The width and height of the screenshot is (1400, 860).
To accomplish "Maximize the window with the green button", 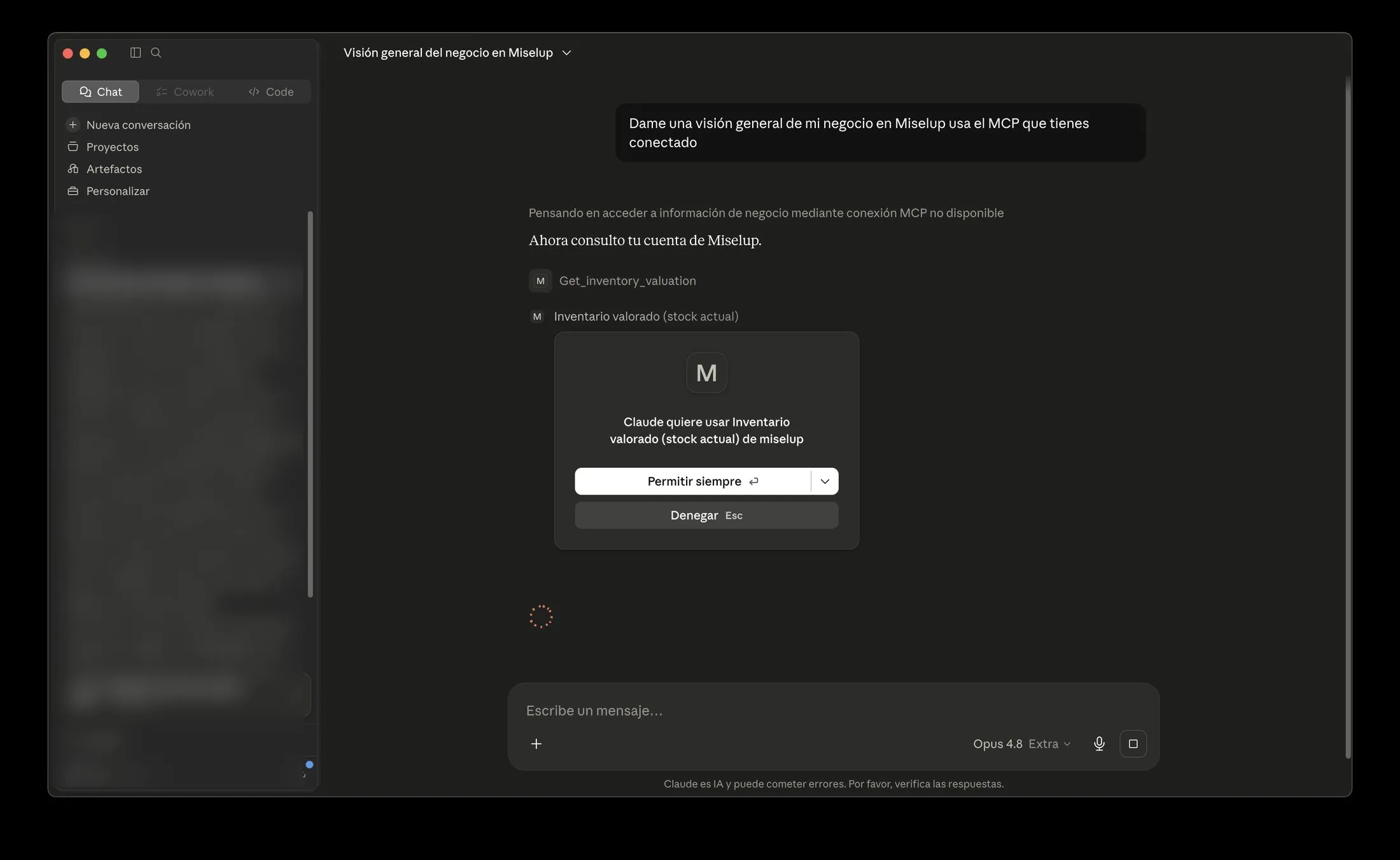I will tap(102, 53).
